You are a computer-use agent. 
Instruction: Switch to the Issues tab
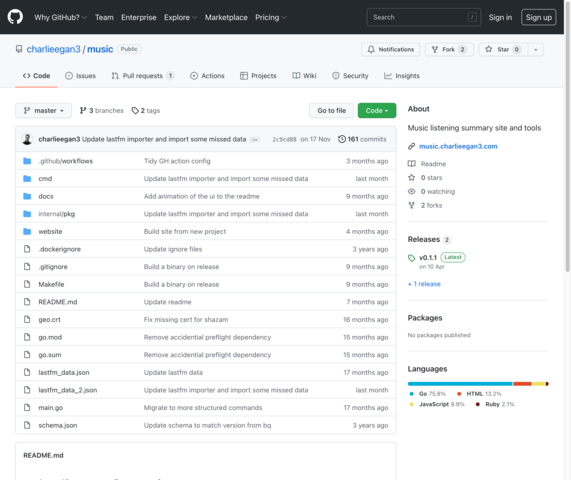[80, 76]
